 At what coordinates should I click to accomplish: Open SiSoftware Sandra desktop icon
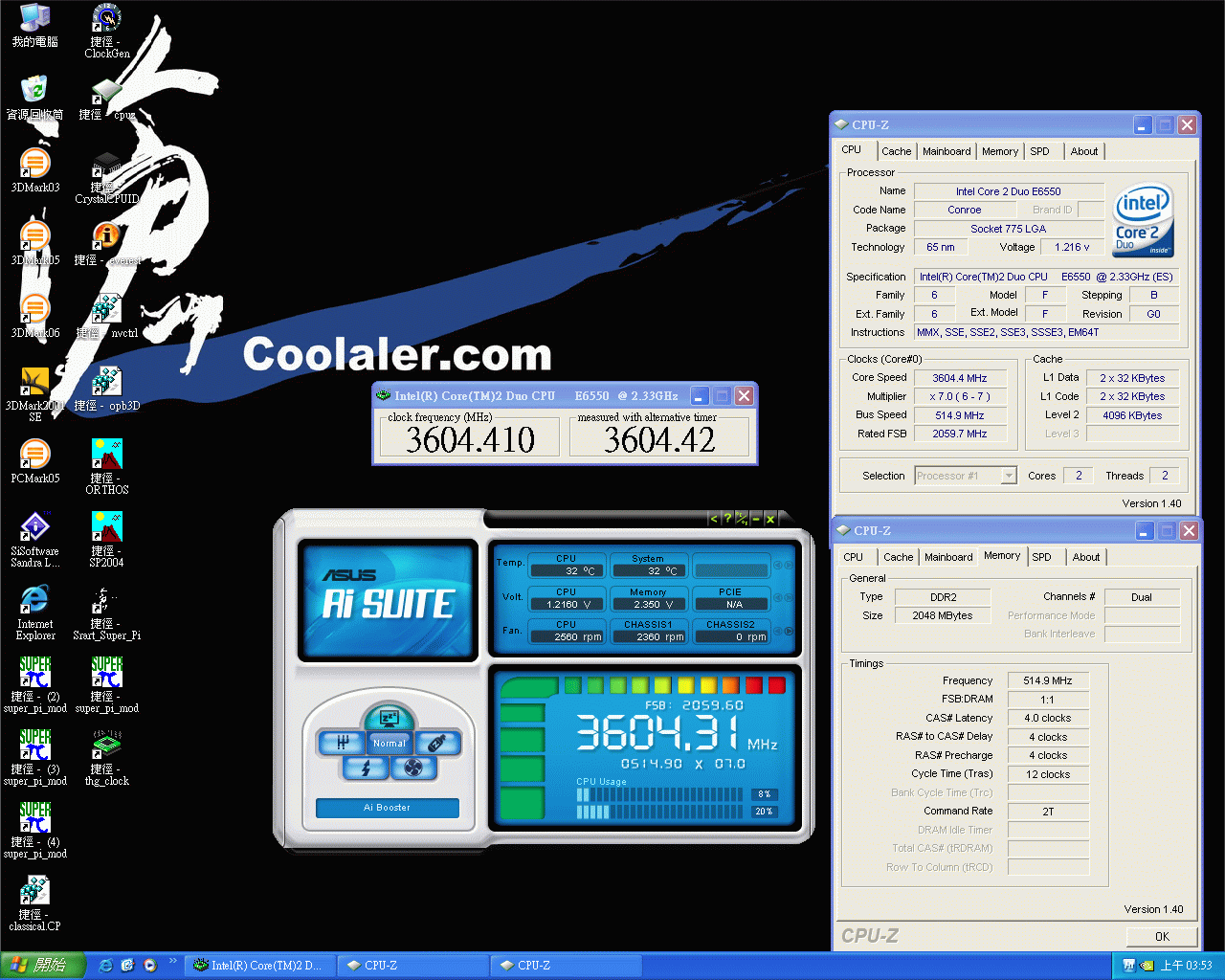click(x=34, y=540)
